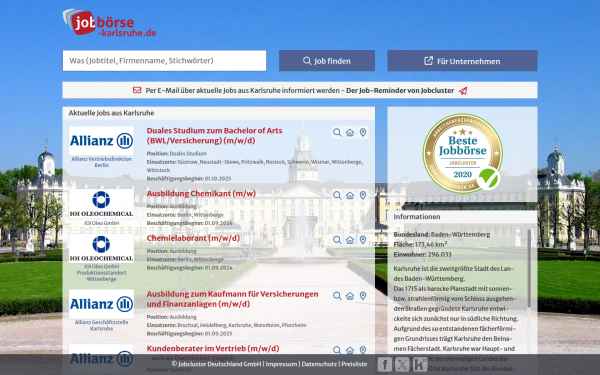Open the jobbörse-karlsruhe.de logo
Screen dimensions: 600x375
click(109, 23)
